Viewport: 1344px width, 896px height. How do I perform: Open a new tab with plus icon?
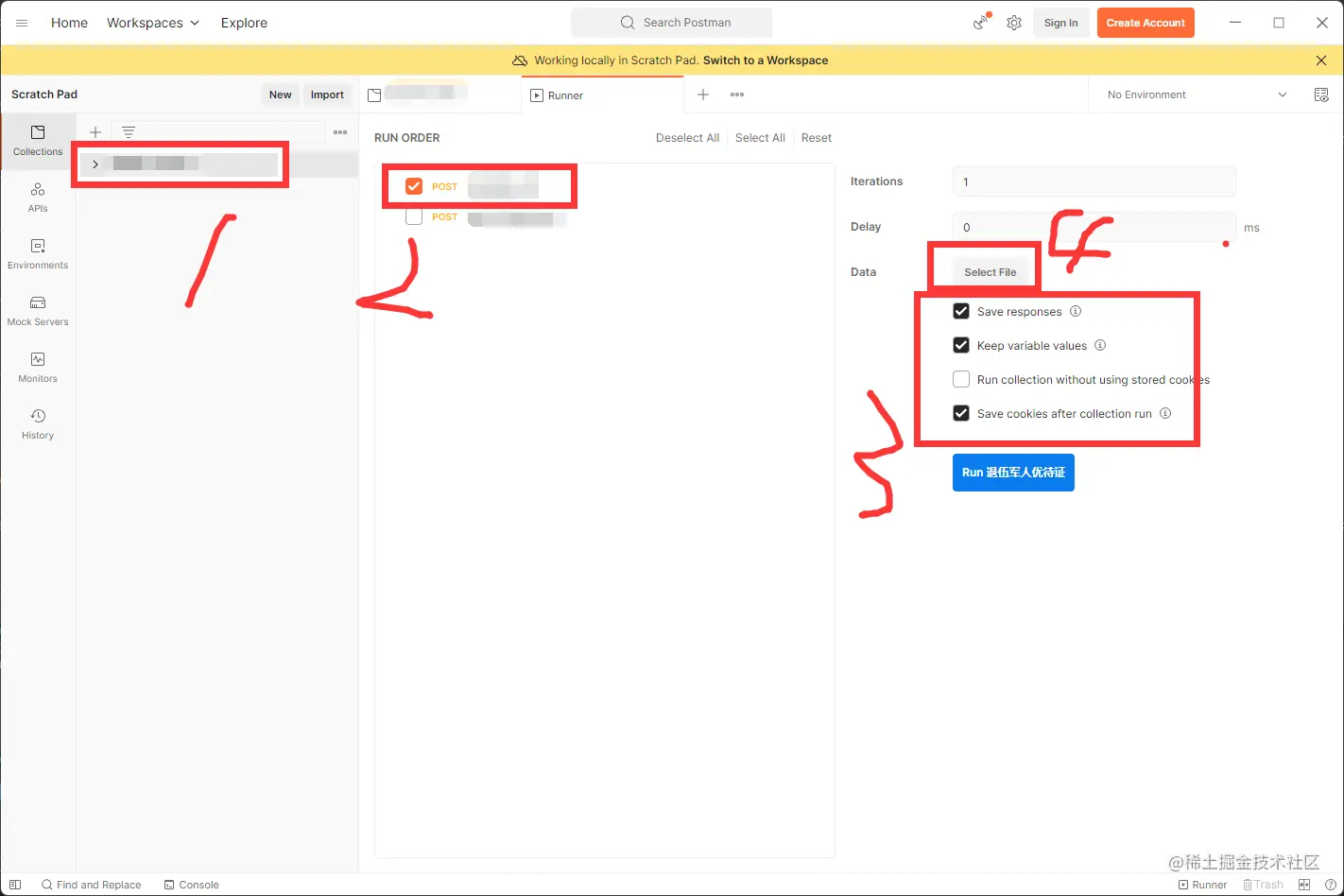[703, 95]
